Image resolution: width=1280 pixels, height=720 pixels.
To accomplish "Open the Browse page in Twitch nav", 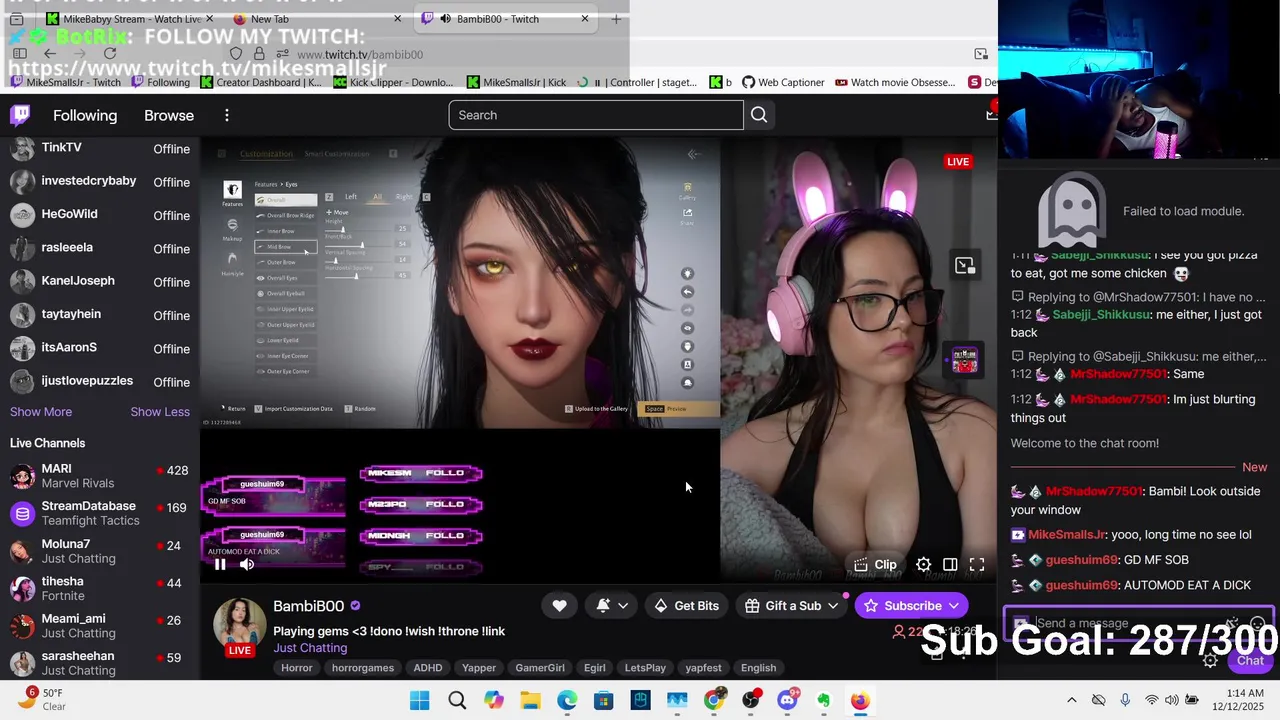I will [x=169, y=115].
